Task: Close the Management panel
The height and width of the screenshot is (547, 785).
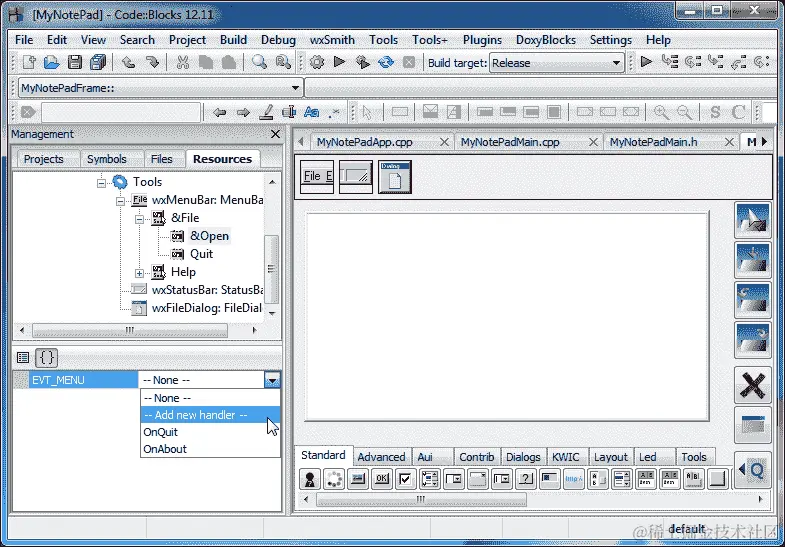Action: point(275,134)
